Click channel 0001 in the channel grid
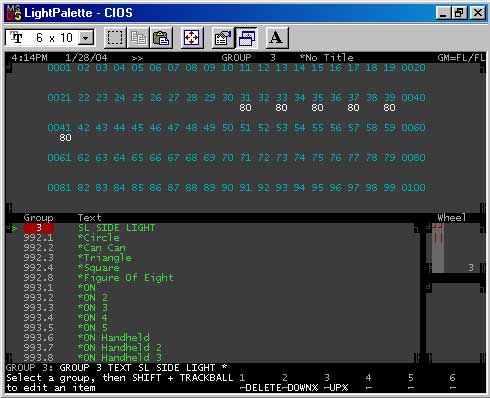Image resolution: width=490 pixels, height=398 pixels. click(59, 68)
